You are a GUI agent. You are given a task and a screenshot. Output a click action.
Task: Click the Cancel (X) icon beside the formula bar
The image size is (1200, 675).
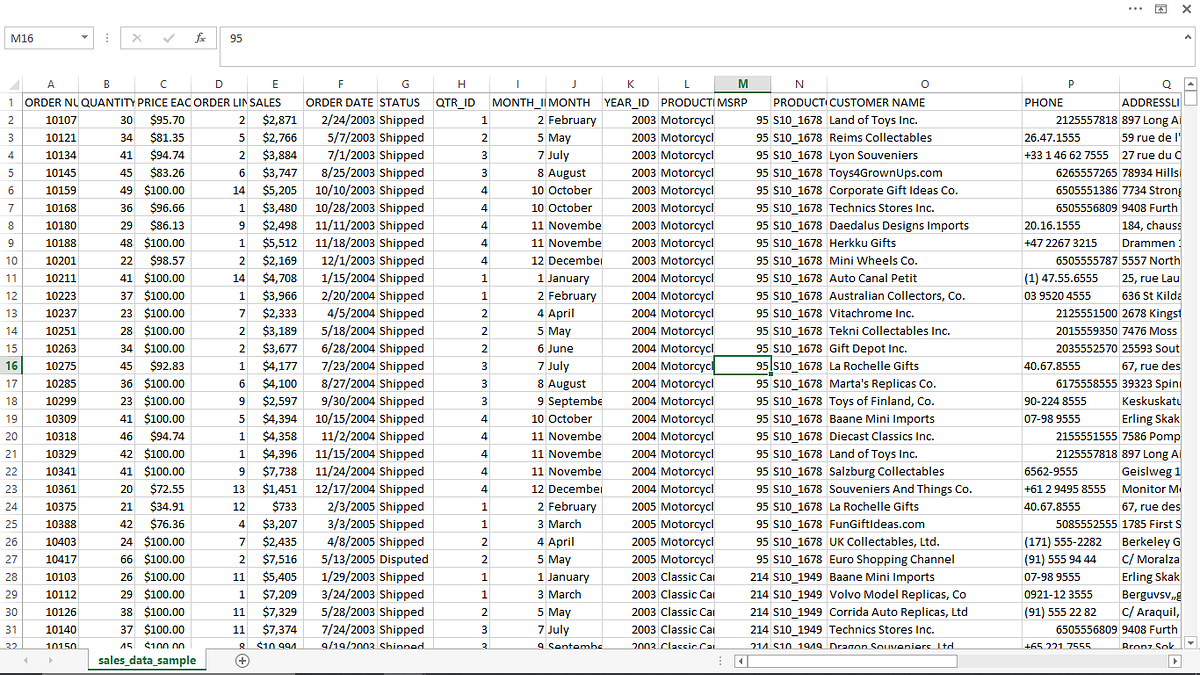137,38
